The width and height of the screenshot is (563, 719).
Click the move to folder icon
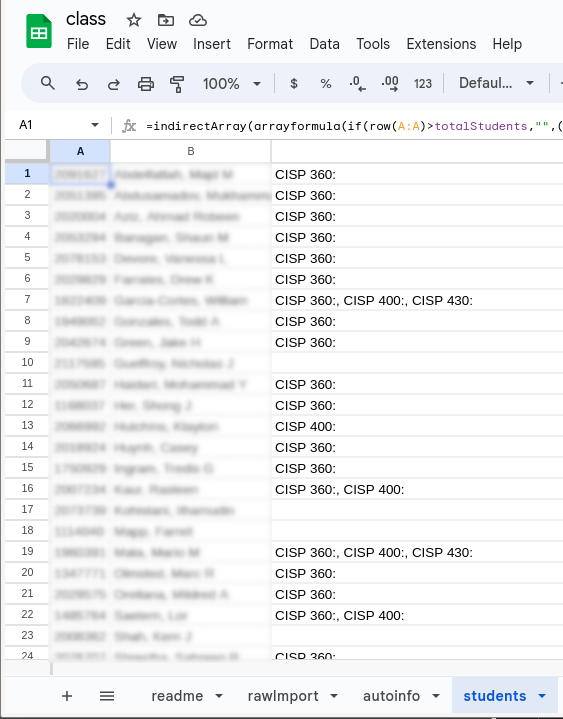tap(166, 20)
